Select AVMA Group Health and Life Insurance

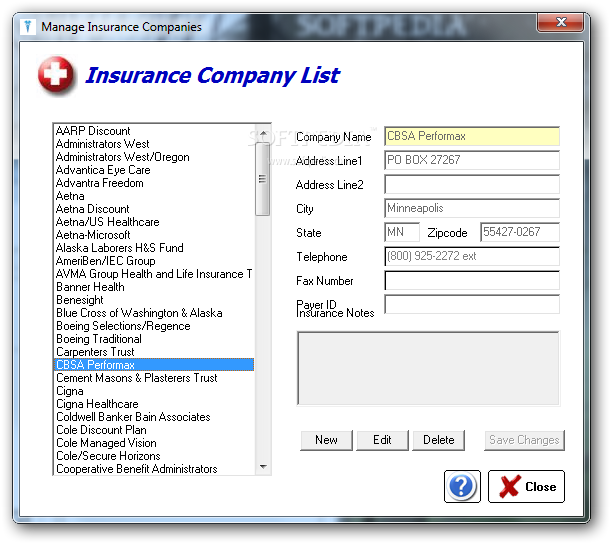click(154, 274)
